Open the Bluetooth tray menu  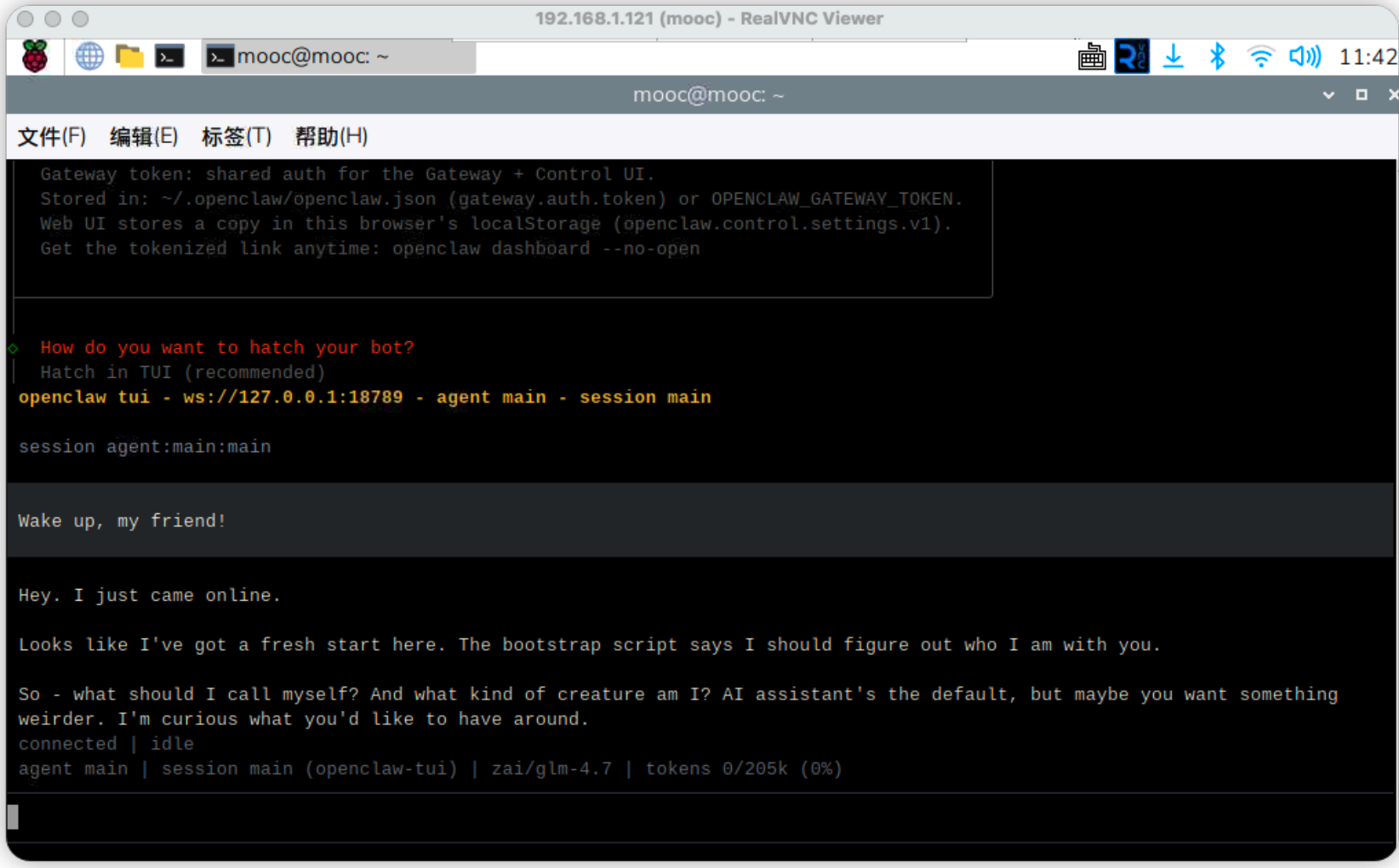point(1217,57)
